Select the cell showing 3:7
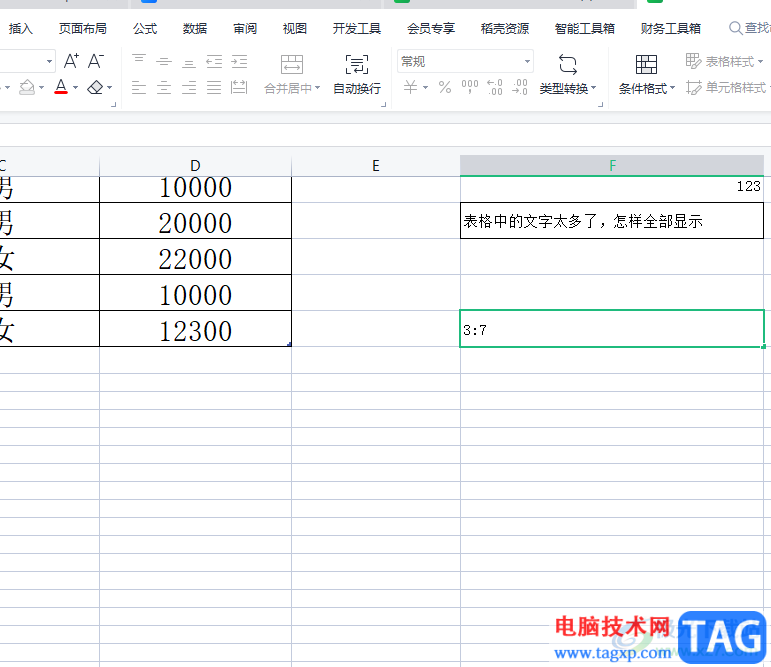Viewport: 771px width, 667px height. coord(612,329)
